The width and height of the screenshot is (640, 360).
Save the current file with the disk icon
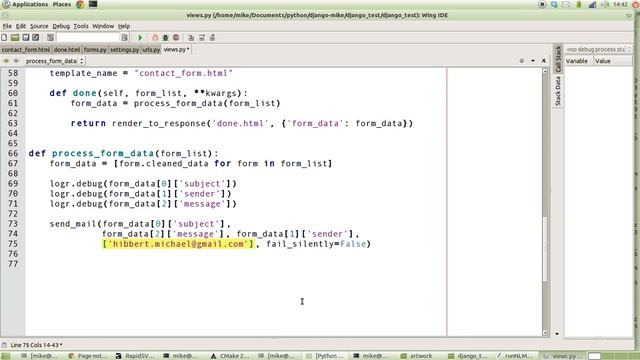pyautogui.click(x=26, y=38)
